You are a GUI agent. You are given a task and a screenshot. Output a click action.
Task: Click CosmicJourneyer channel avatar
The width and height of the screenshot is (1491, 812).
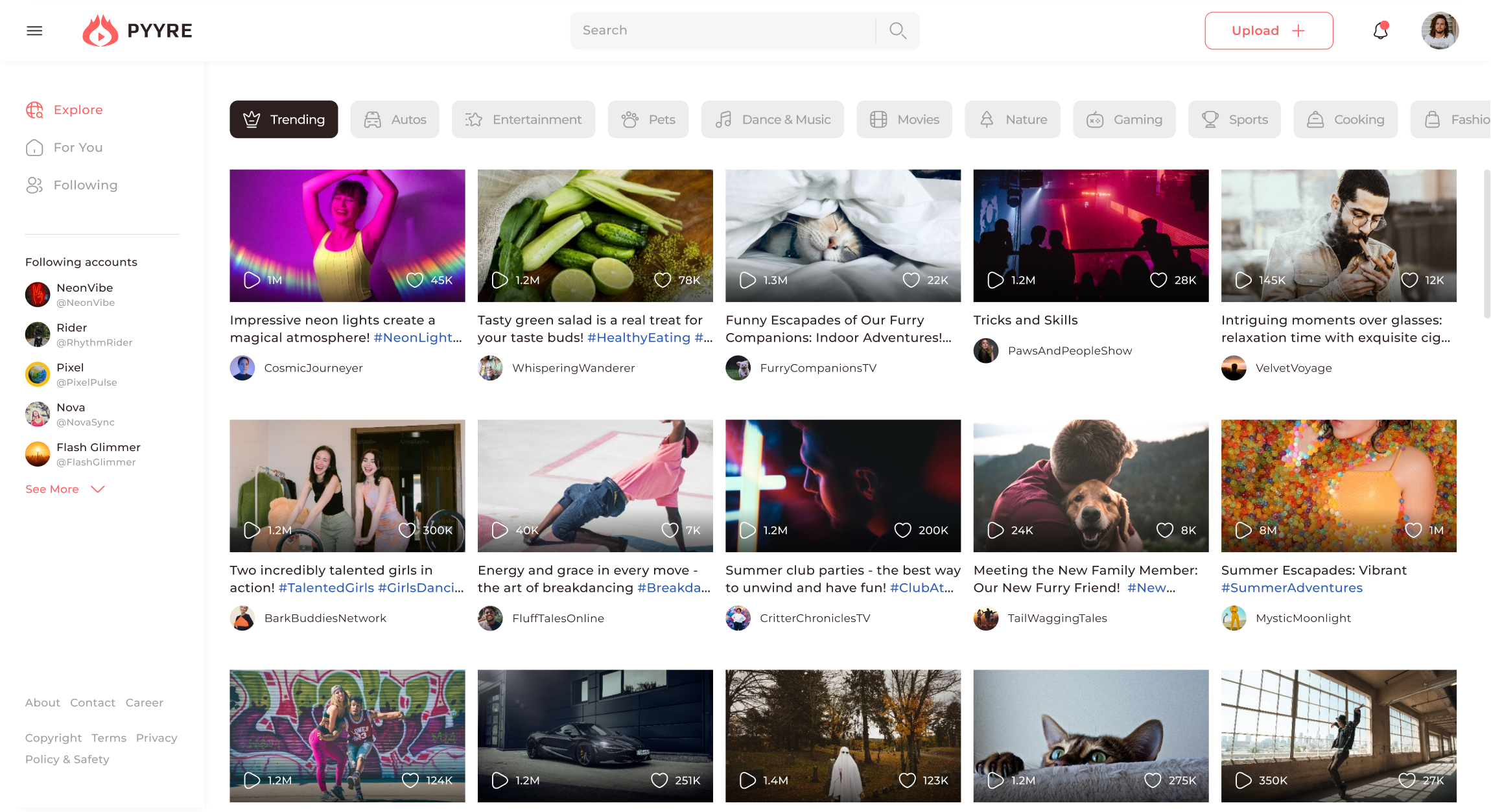tap(242, 368)
